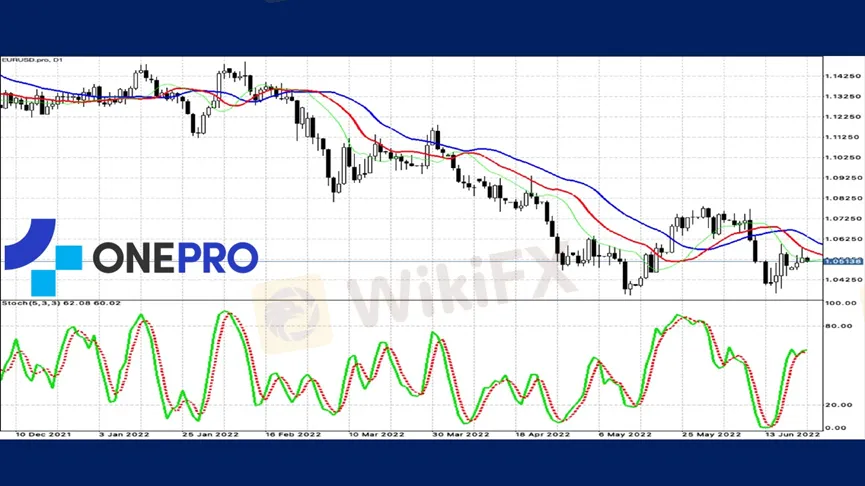
Task: Click the ONEPRO brand name text
Action: 175,258
